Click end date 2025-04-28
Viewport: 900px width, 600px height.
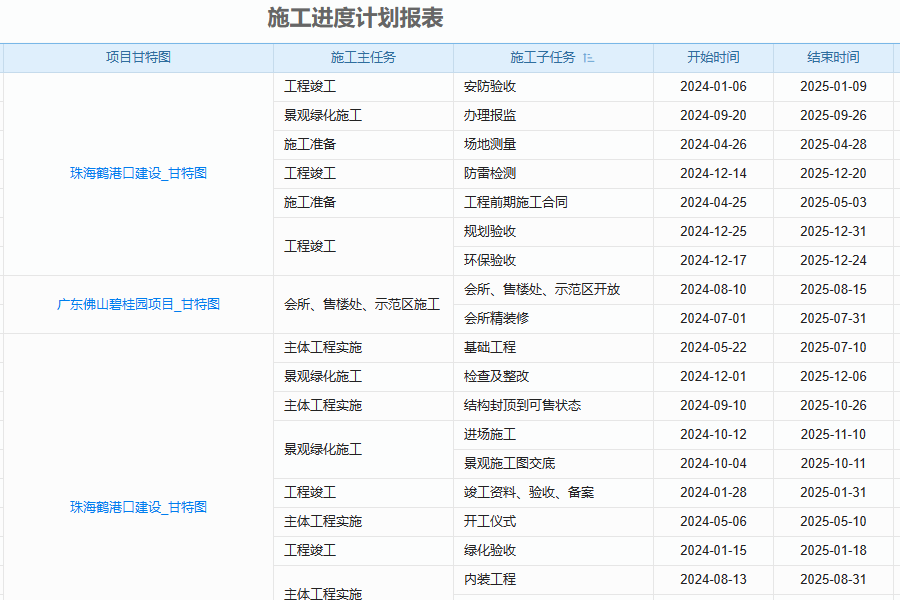pos(833,145)
